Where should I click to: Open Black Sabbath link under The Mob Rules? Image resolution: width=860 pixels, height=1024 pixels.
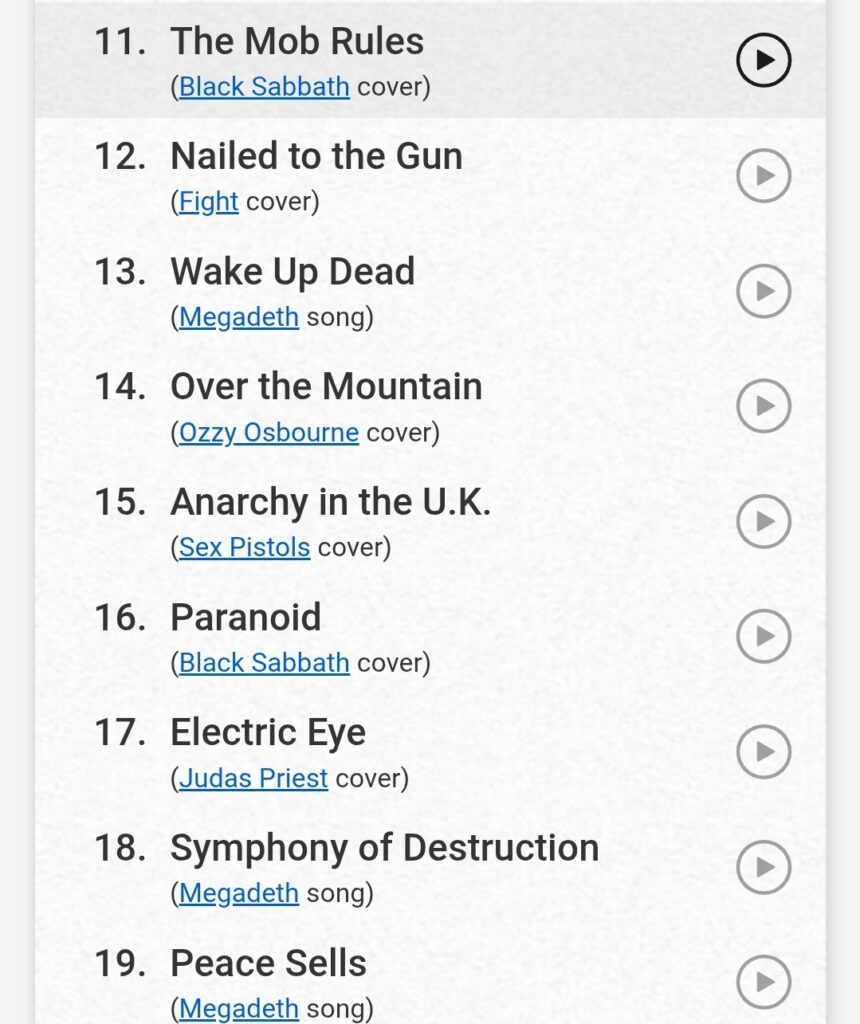pyautogui.click(x=264, y=87)
